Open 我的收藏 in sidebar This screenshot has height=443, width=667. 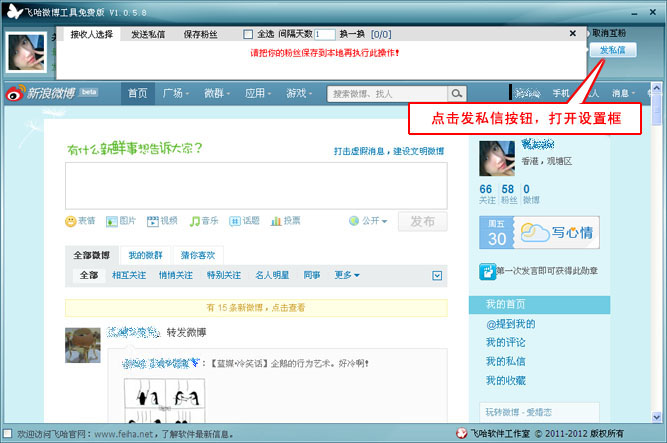[x=506, y=380]
